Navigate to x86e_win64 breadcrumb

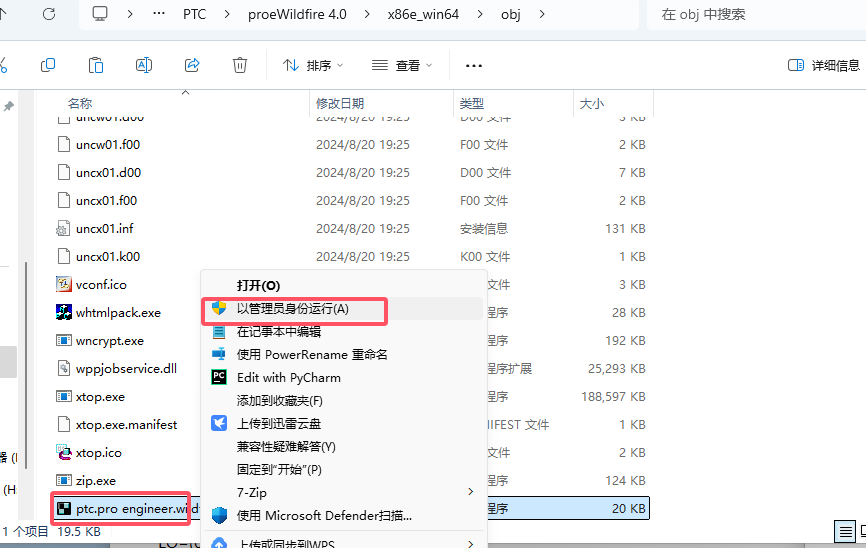click(x=423, y=14)
